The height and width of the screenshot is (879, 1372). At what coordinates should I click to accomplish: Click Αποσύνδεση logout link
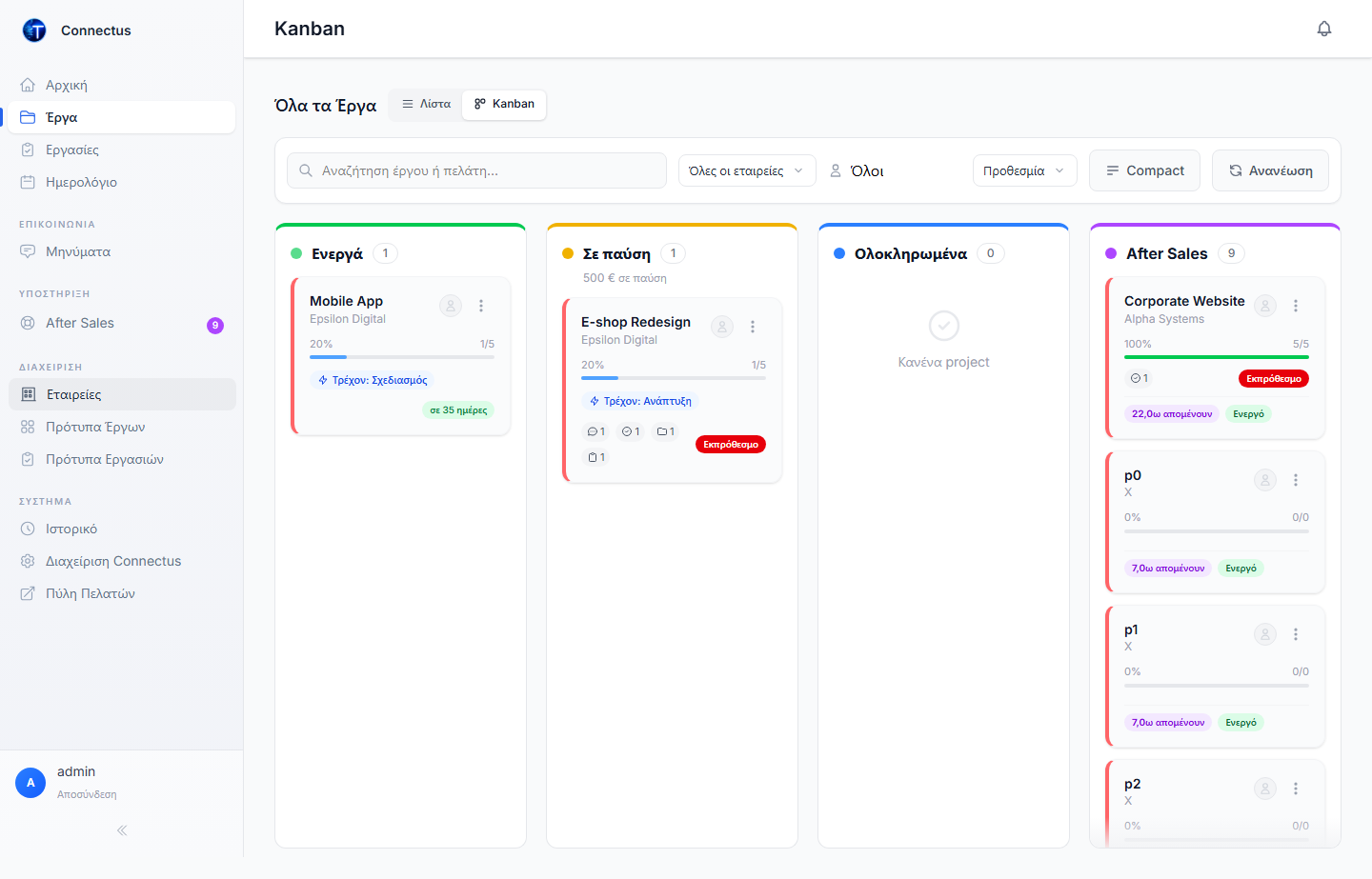pyautogui.click(x=87, y=794)
